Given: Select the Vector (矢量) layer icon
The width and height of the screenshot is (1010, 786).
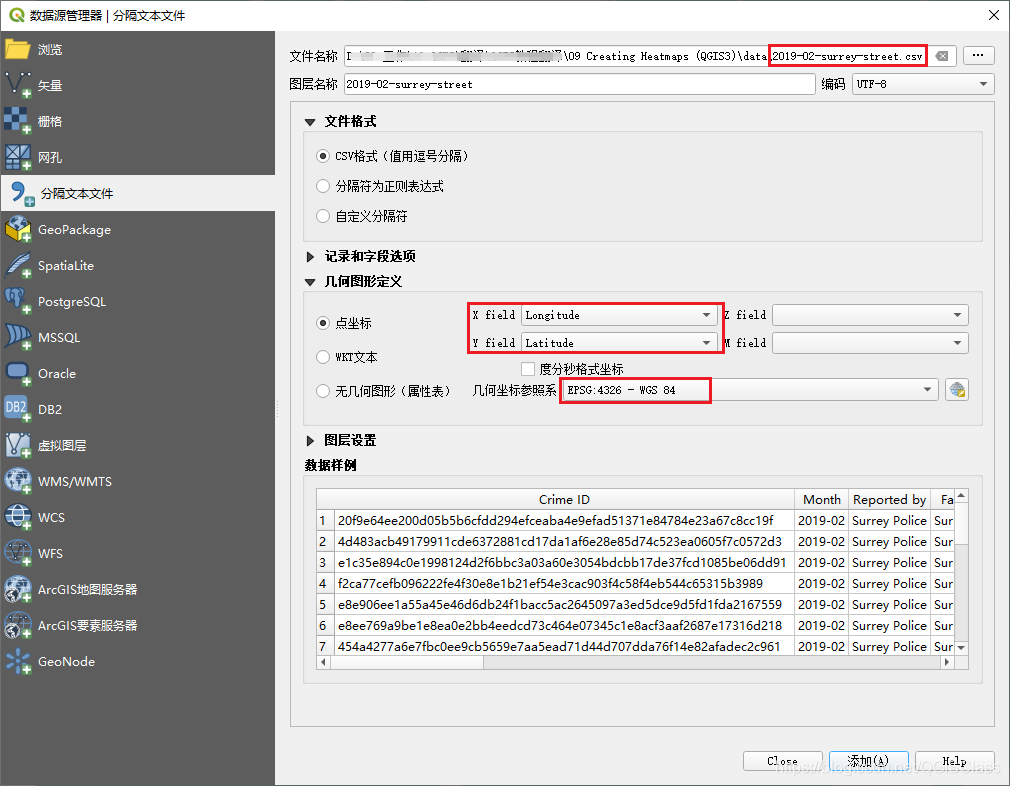Looking at the screenshot, I should pyautogui.click(x=17, y=85).
